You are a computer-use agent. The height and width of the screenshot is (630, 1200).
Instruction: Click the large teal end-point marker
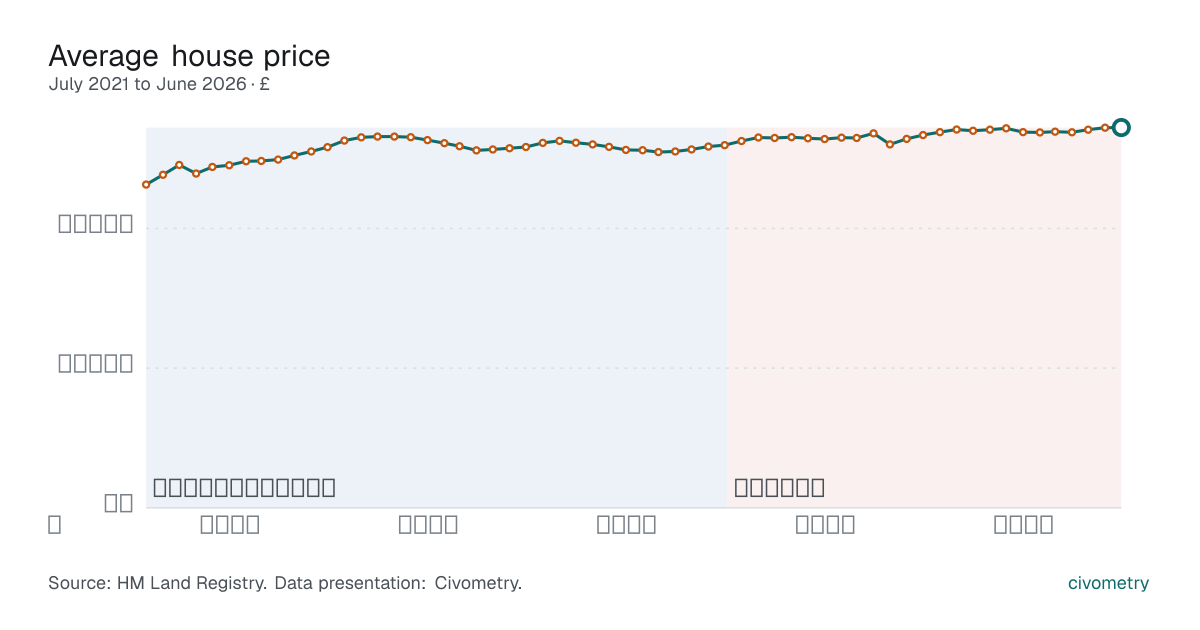[x=1121, y=127]
